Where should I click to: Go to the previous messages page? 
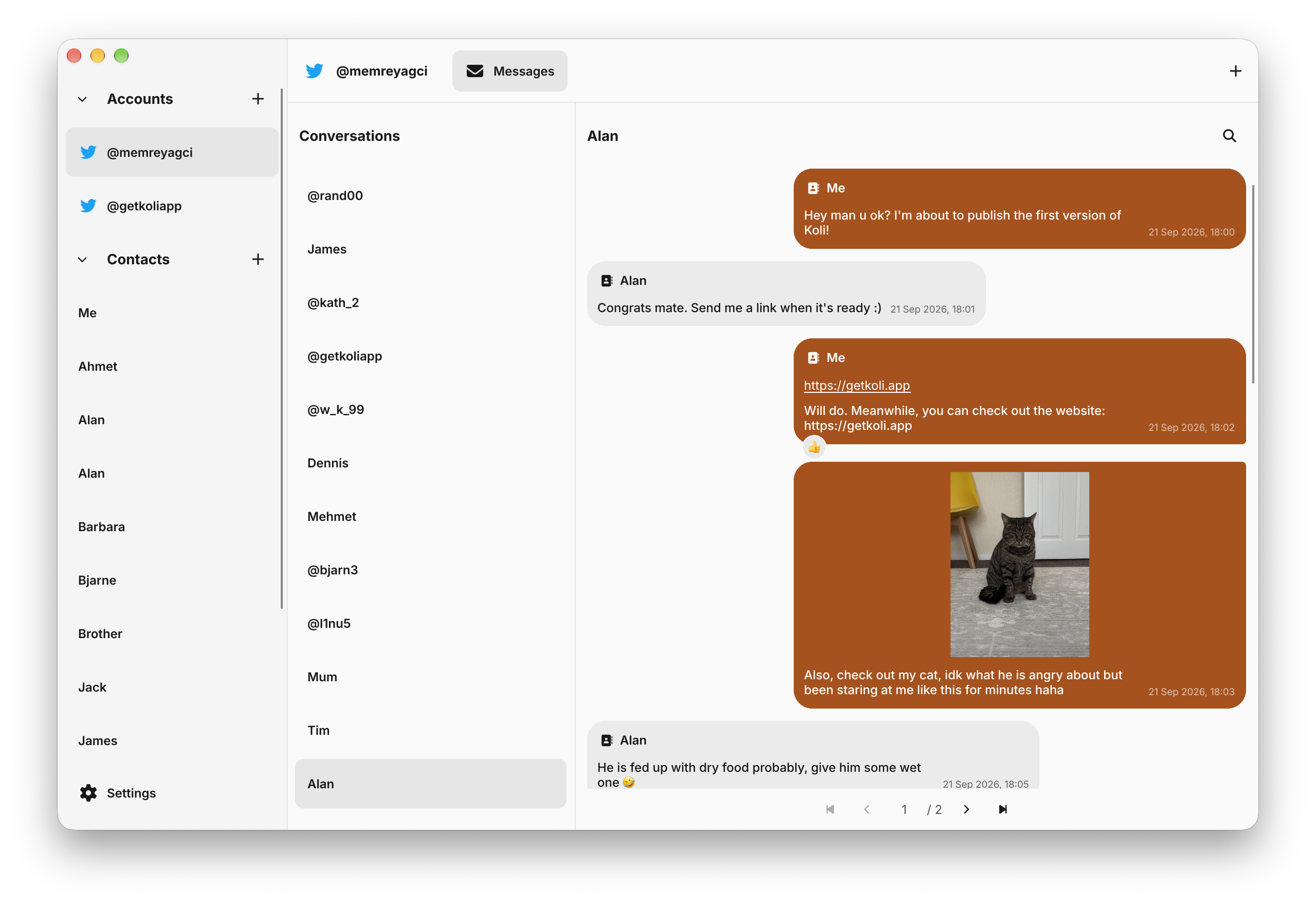click(x=867, y=809)
